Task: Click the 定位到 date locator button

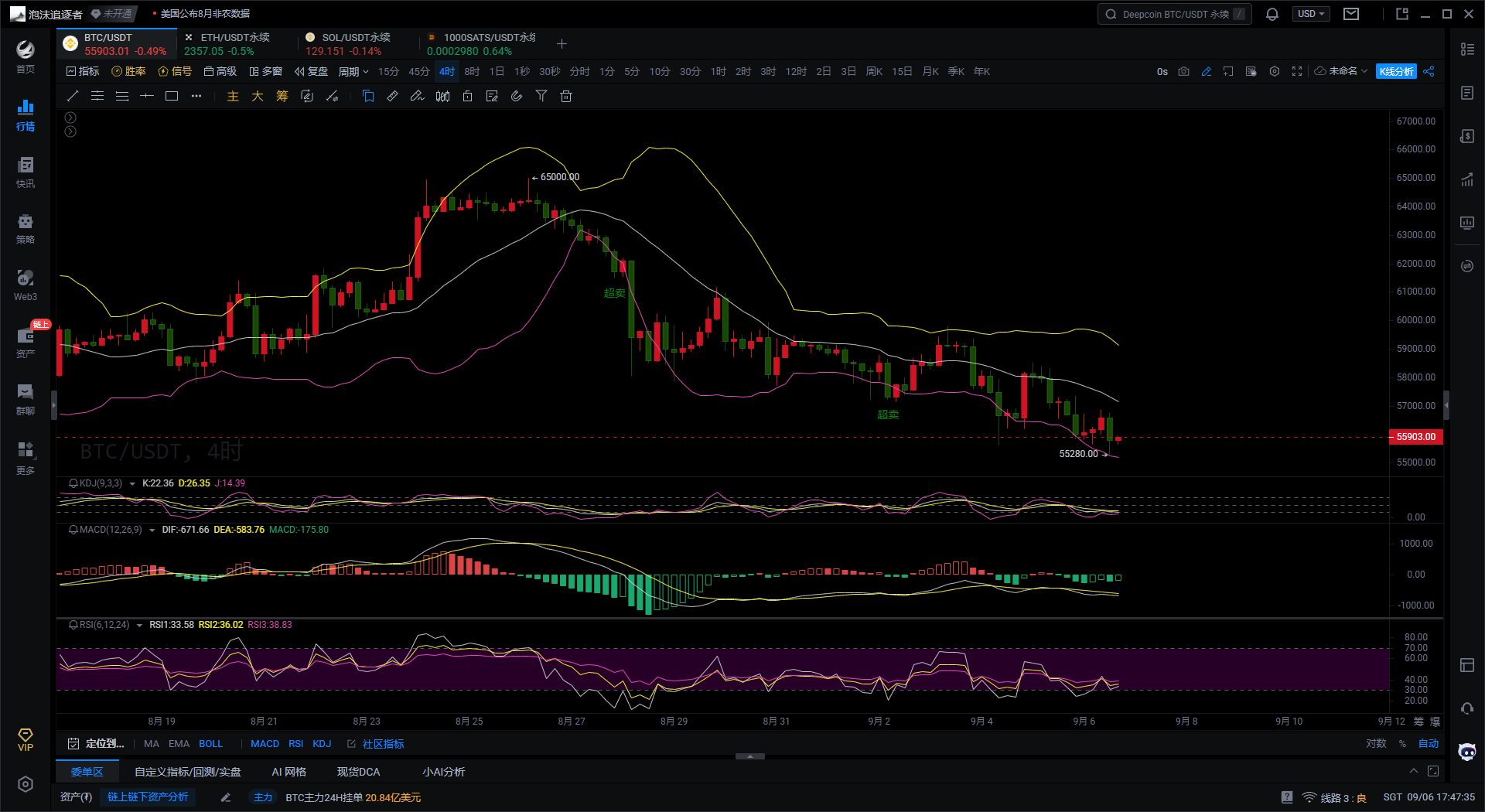Action: pyautogui.click(x=96, y=744)
